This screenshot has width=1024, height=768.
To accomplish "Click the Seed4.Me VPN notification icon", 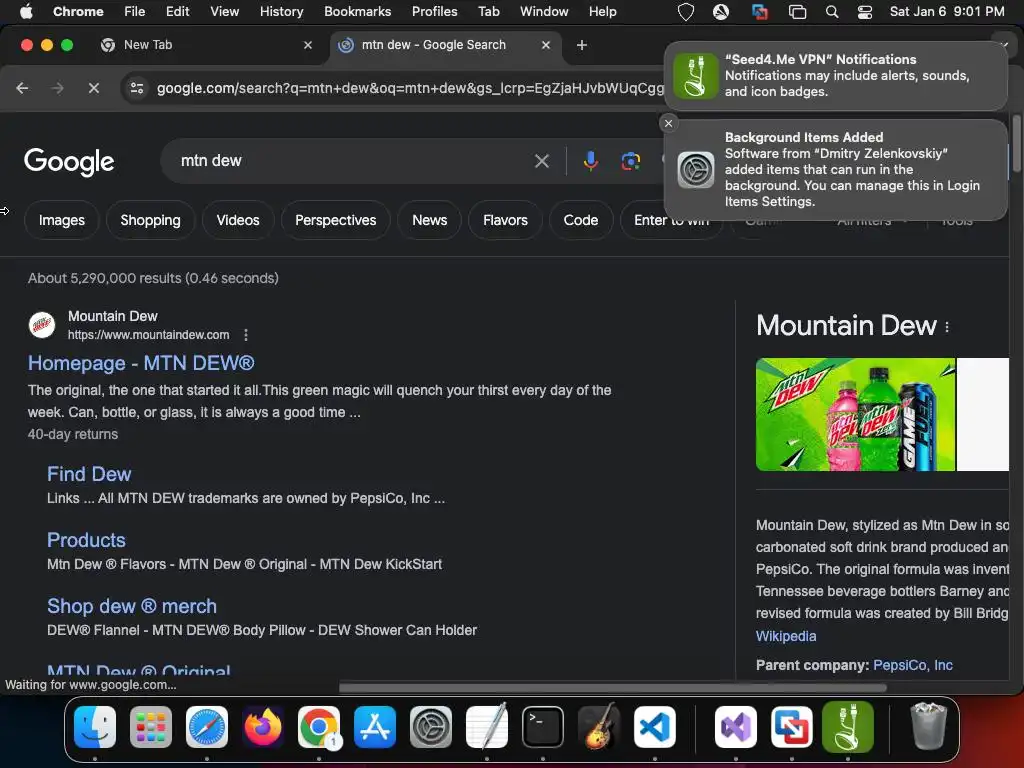I will pyautogui.click(x=696, y=76).
